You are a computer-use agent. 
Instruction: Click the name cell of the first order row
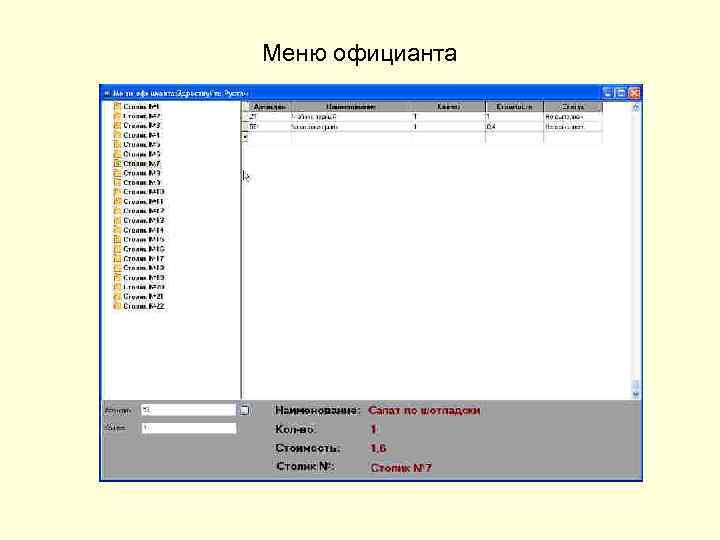pos(351,117)
